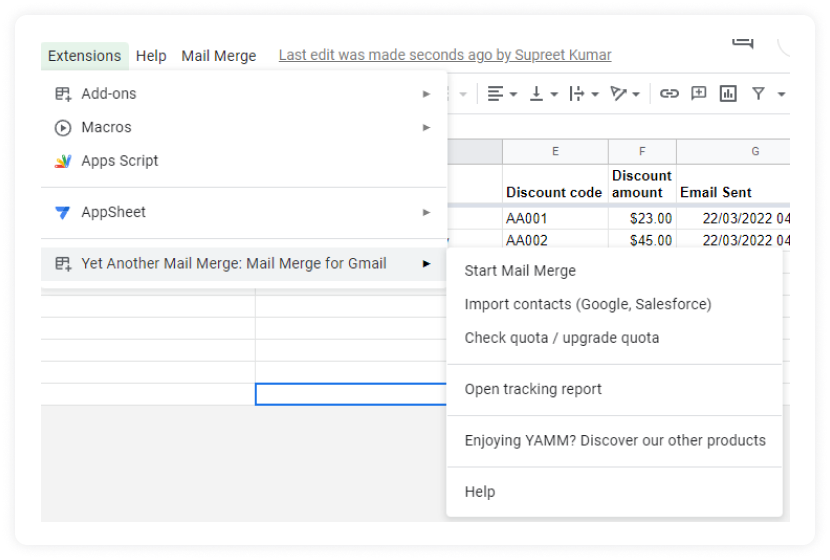Click the insert chart icon
Image resolution: width=830 pixels, height=560 pixels.
pos(728,94)
